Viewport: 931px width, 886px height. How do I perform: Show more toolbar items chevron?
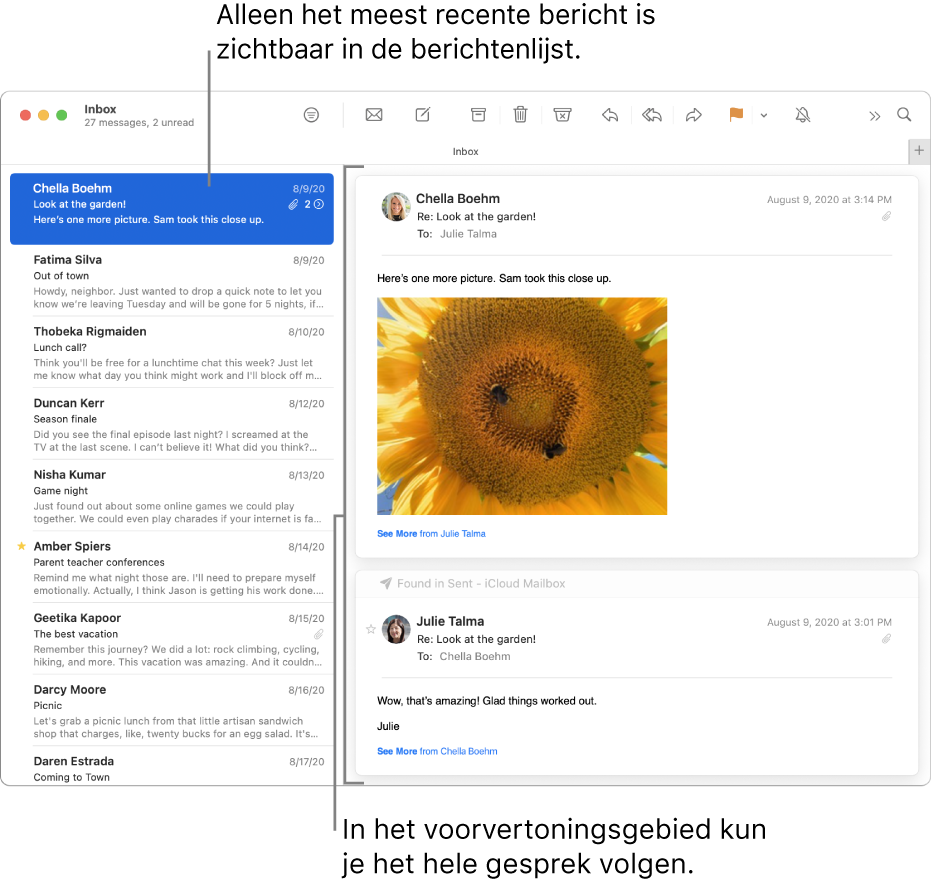point(875,116)
